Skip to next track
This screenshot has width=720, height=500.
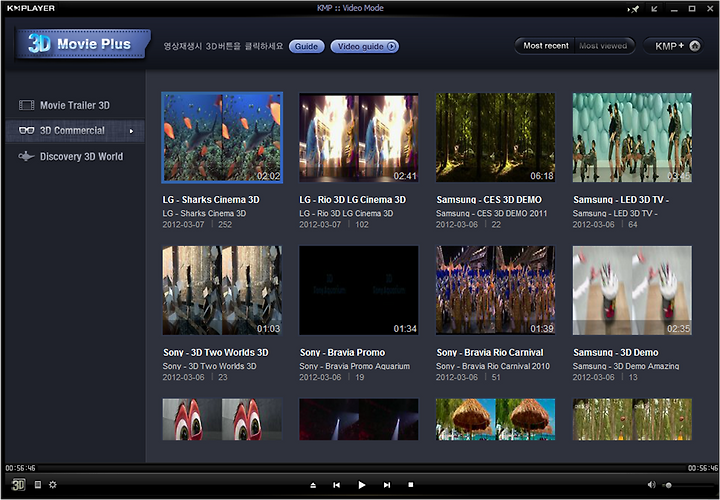tap(387, 485)
